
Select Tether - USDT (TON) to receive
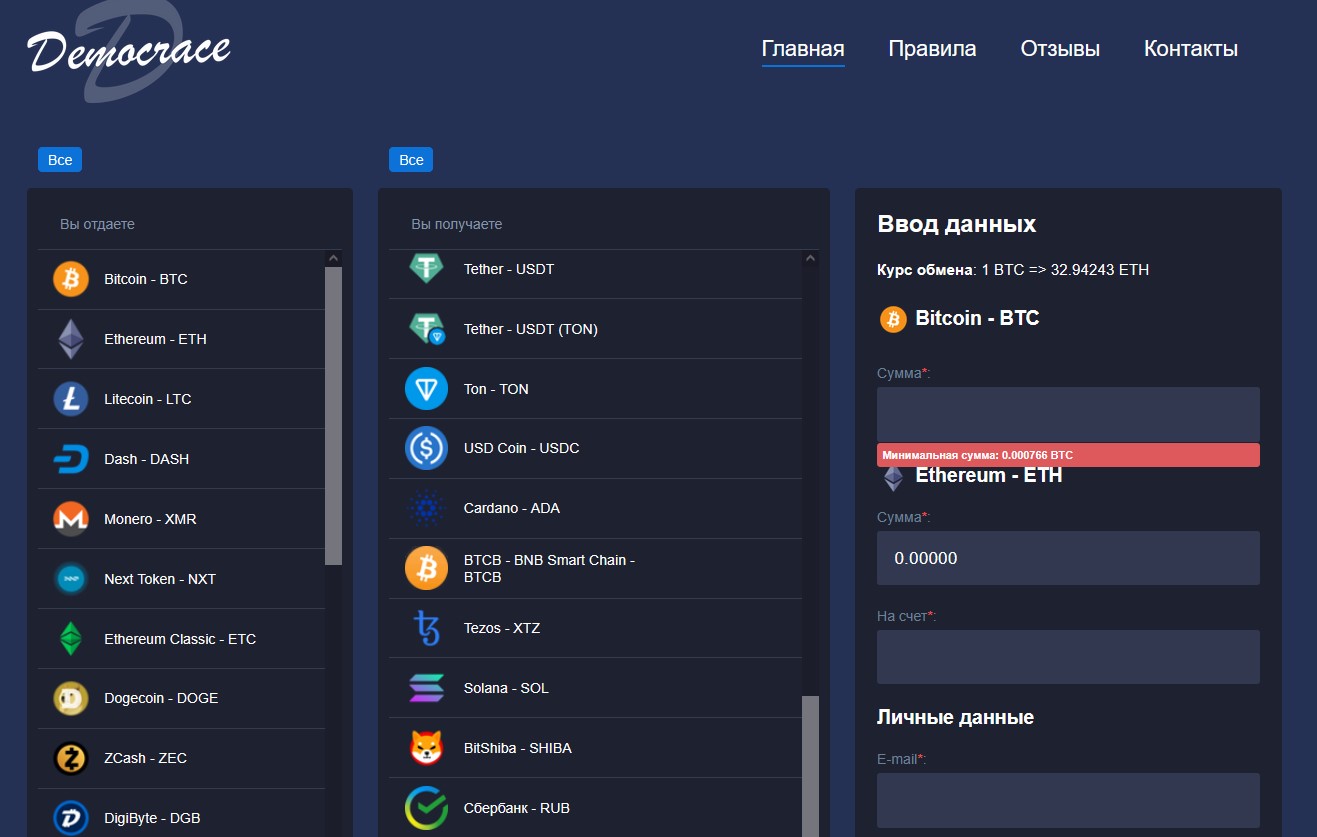[595, 329]
